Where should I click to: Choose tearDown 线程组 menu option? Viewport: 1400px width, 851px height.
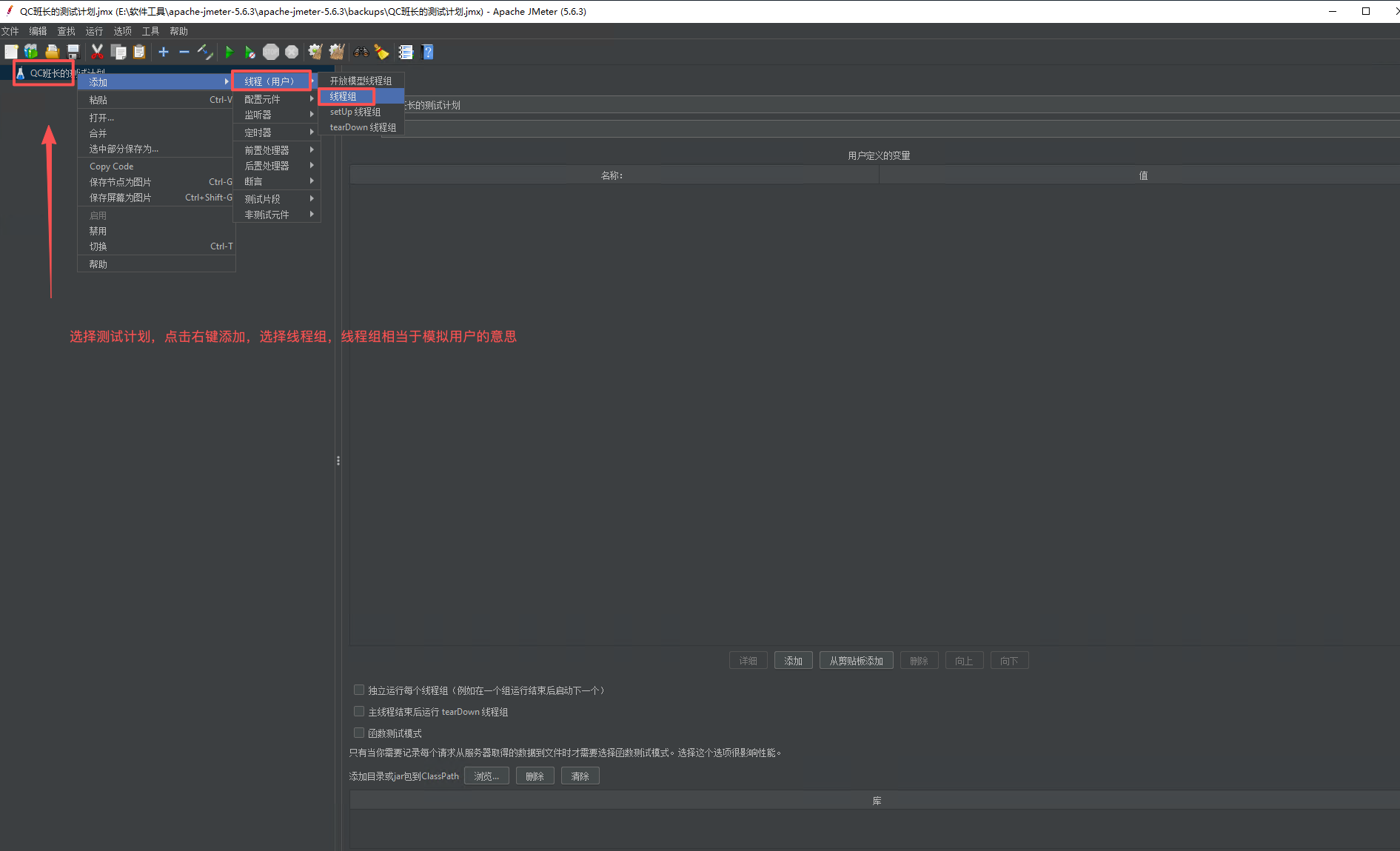[361, 127]
